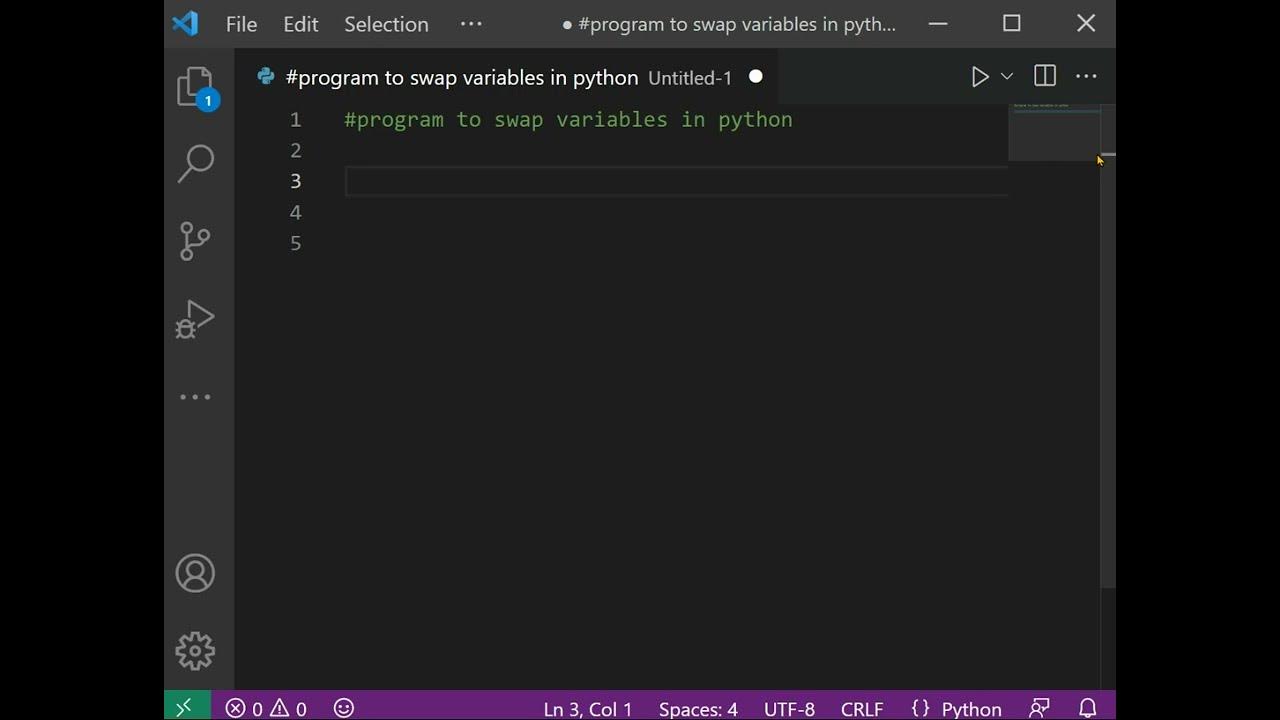Viewport: 1280px width, 720px height.
Task: Open the Search view
Action: pos(195,163)
